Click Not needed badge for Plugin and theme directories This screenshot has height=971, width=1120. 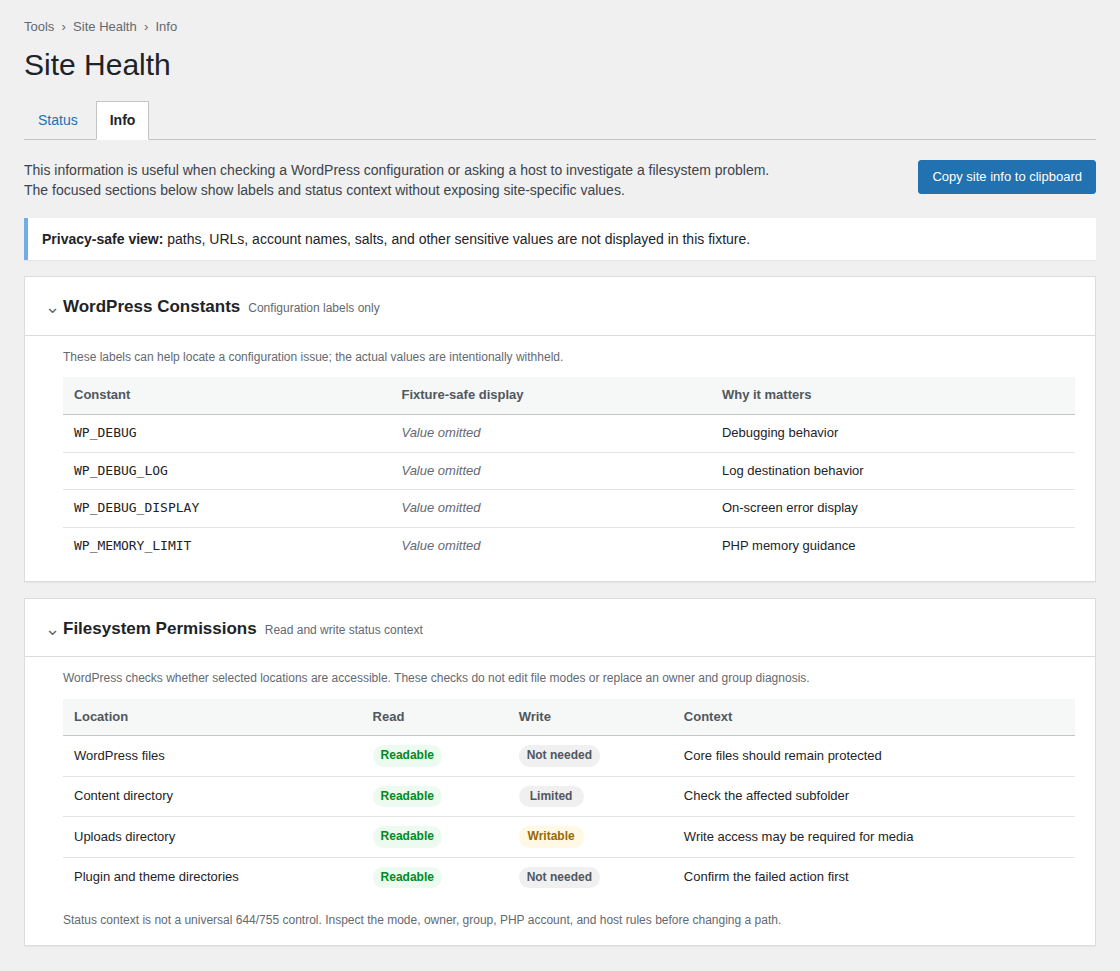pos(559,877)
